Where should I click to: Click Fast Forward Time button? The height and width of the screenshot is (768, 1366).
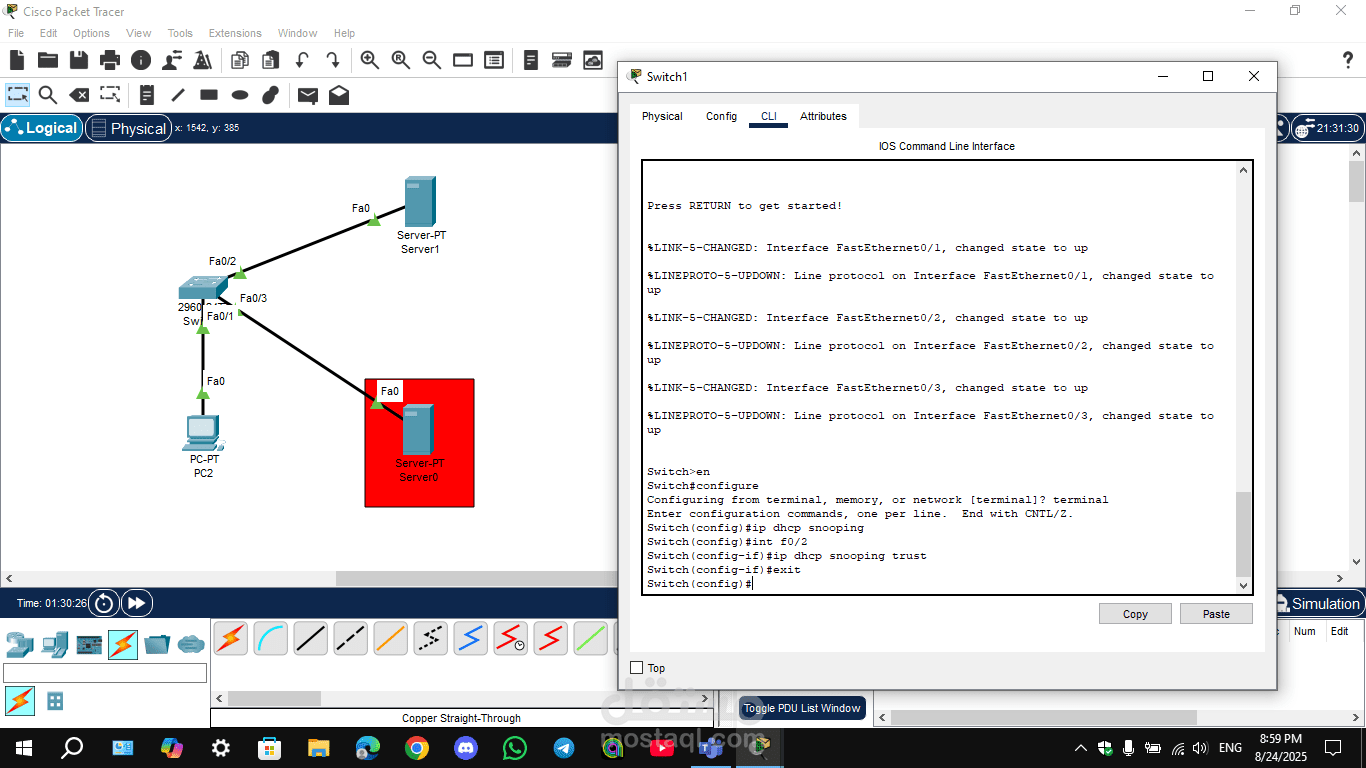tap(136, 603)
